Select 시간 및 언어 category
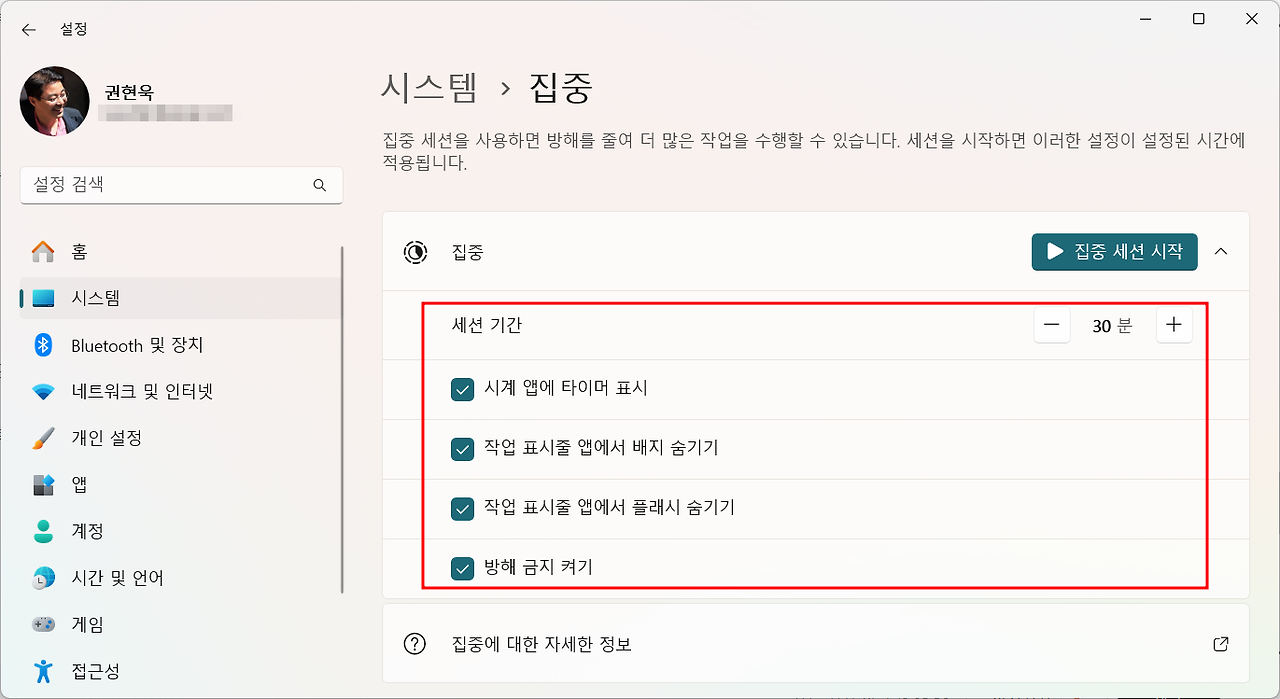The image size is (1280, 699). 116,577
